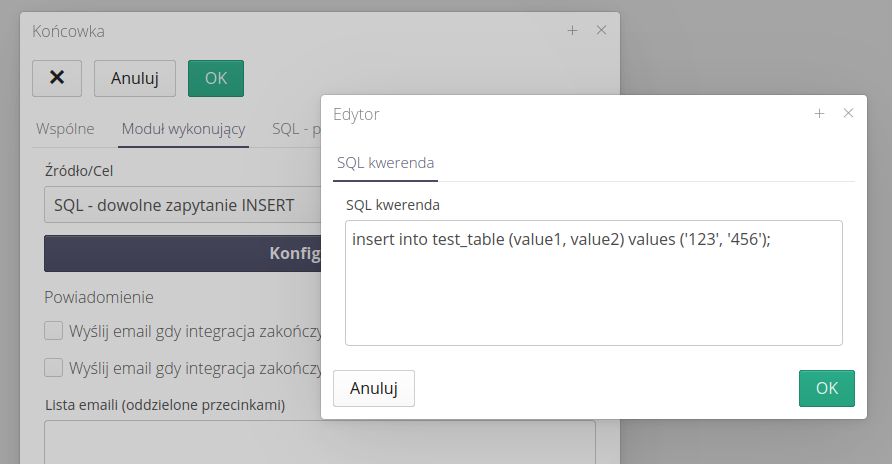Confirm the SQL query with Edytor OK

tap(826, 388)
